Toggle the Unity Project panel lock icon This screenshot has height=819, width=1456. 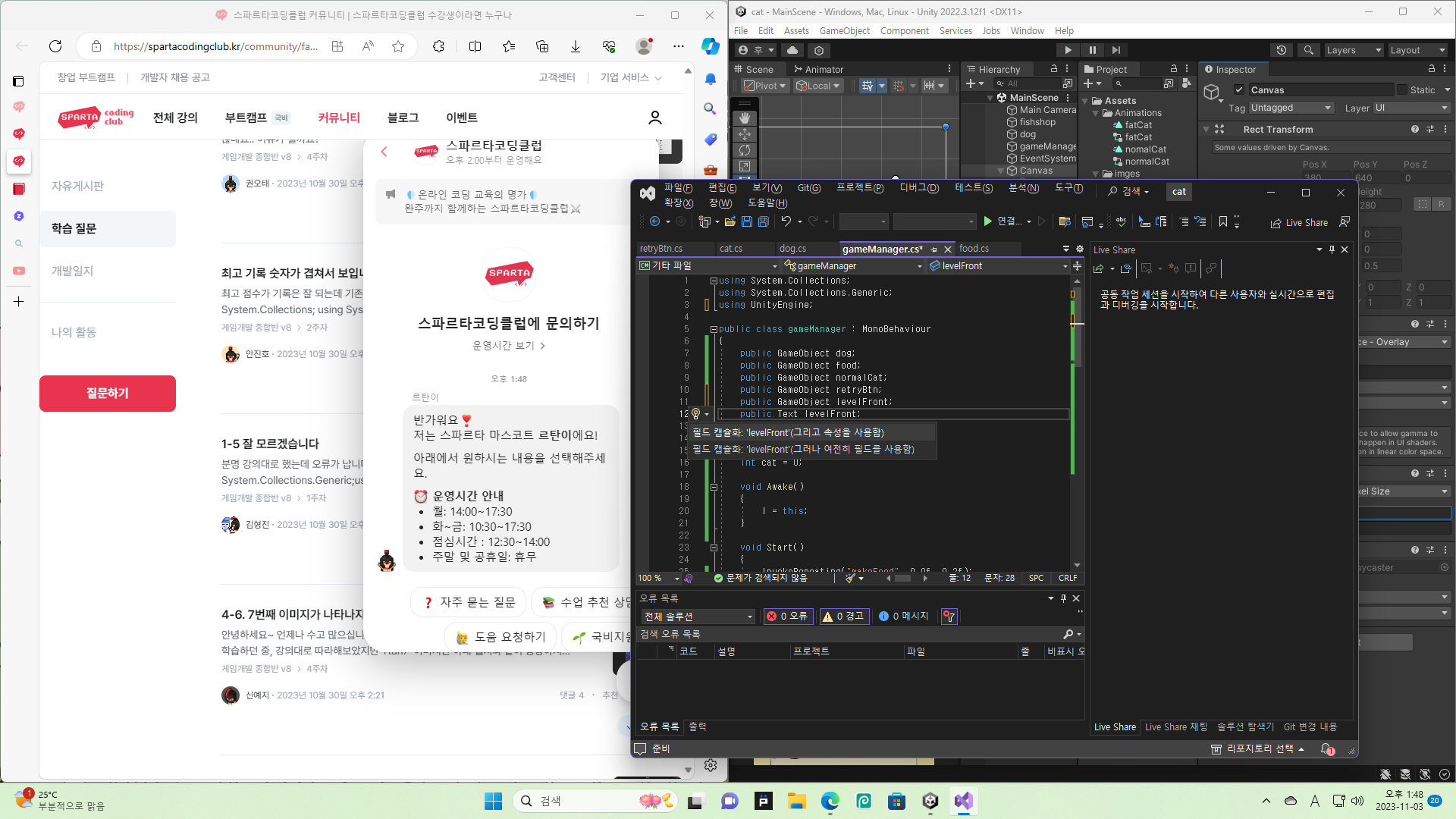(1174, 69)
